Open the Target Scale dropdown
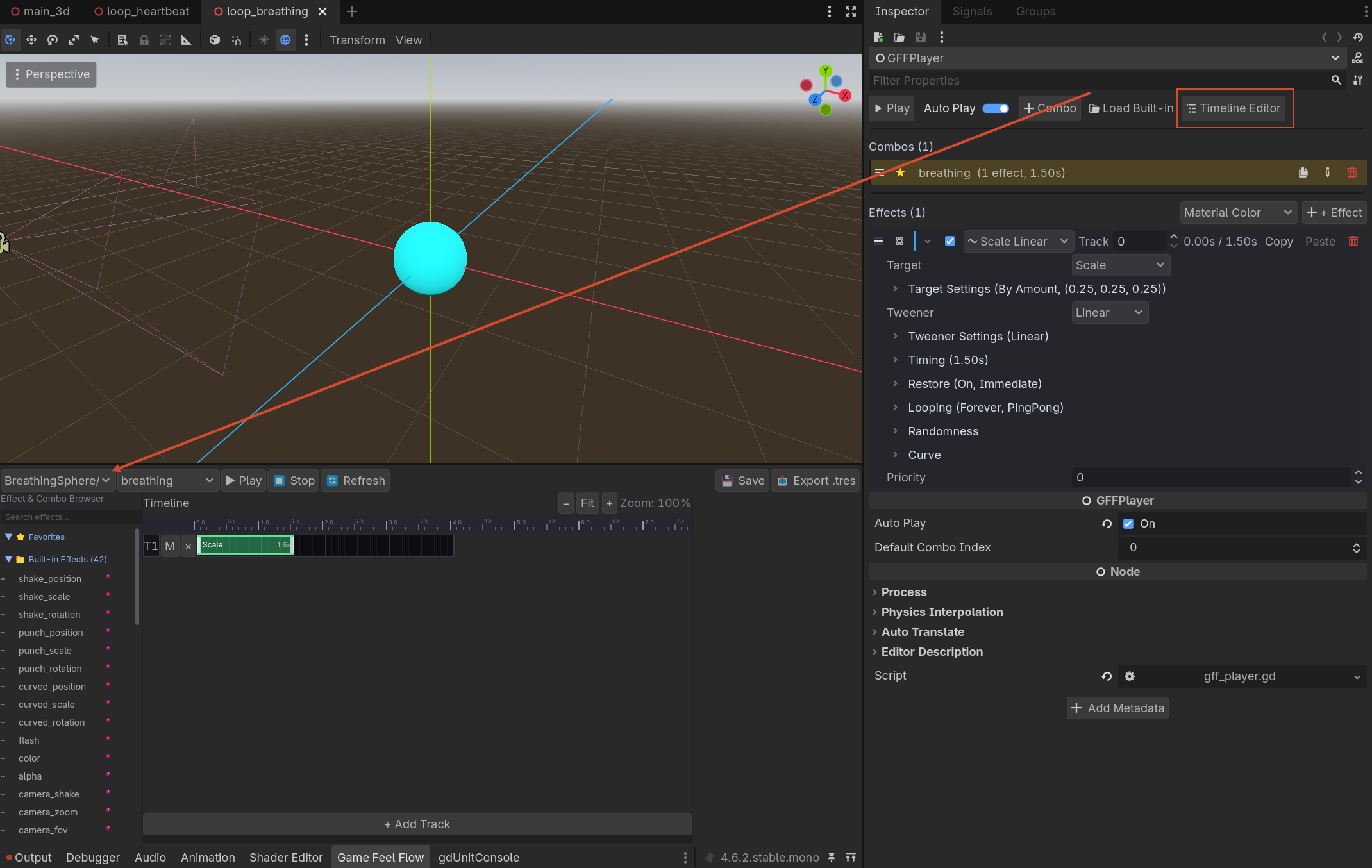The width and height of the screenshot is (1372, 868). (x=1120, y=265)
